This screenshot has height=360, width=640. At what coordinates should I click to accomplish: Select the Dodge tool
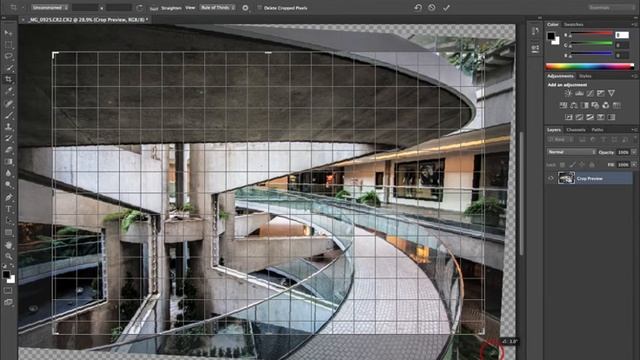8,185
